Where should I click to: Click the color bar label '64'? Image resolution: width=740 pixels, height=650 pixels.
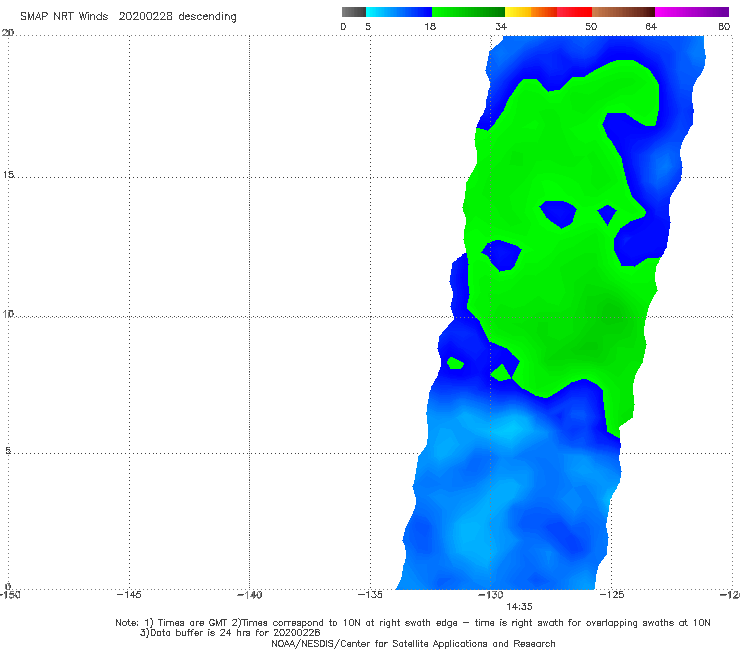[651, 27]
